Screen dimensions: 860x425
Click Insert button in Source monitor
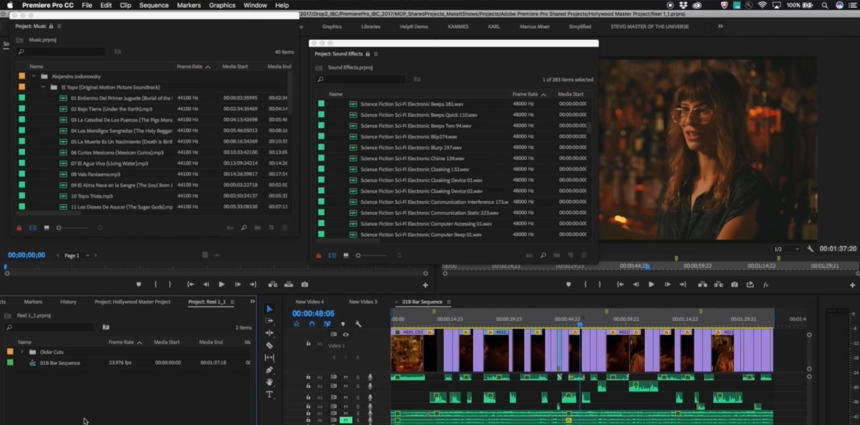point(273,285)
